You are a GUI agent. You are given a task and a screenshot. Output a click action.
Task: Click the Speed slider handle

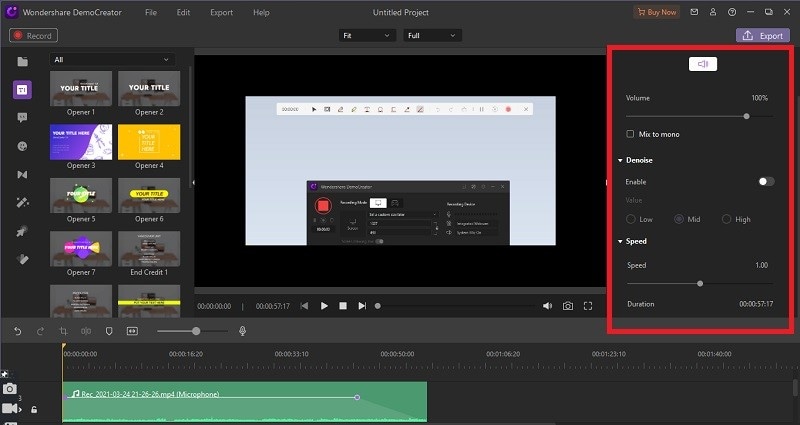coord(700,284)
